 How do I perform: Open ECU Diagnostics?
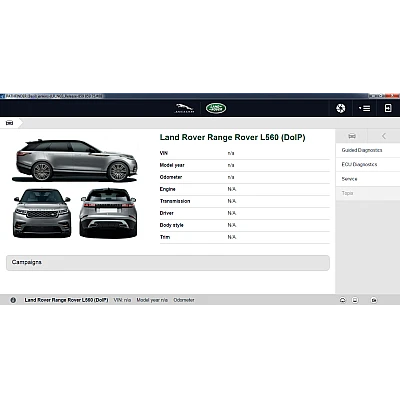(359, 164)
